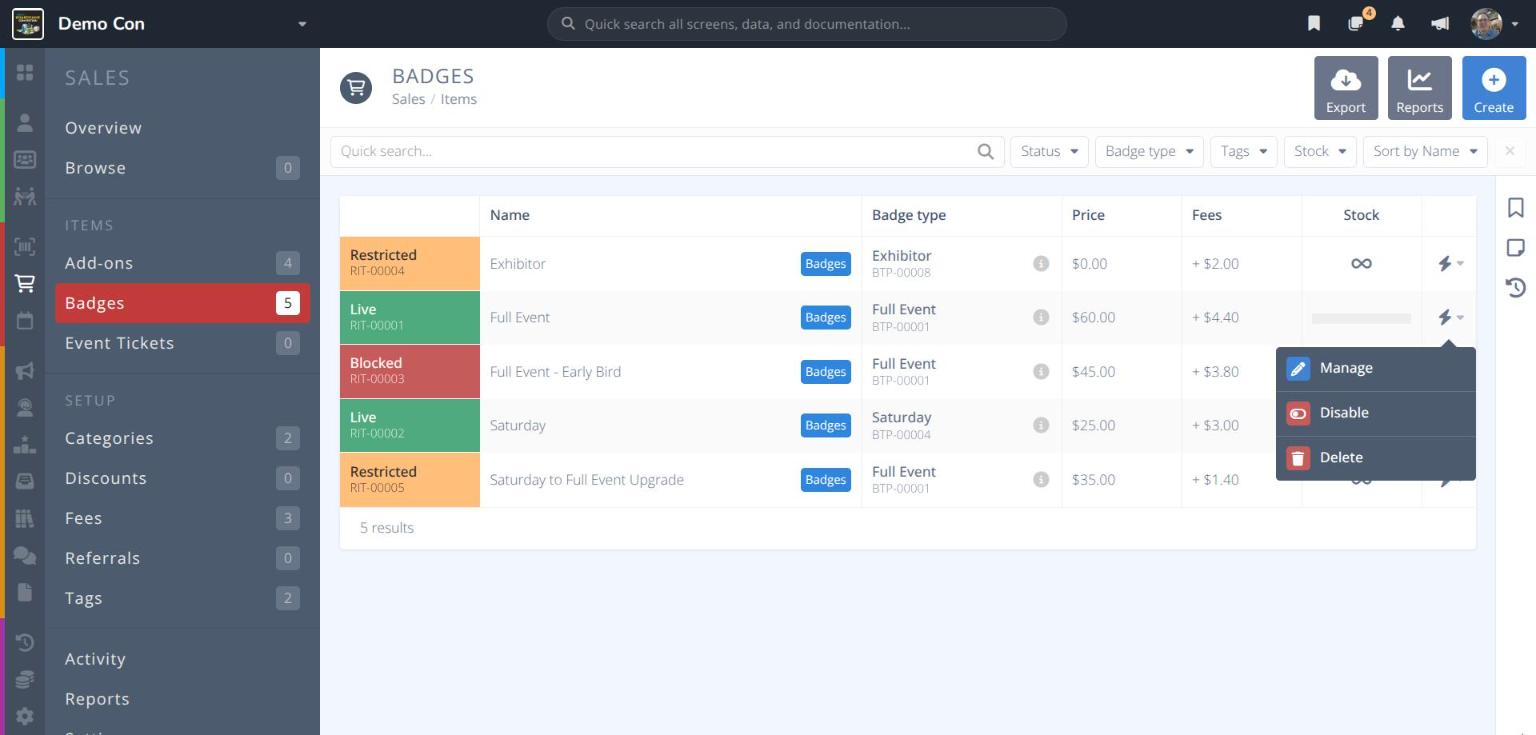Open the Stock filter dropdown
The width and height of the screenshot is (1536, 735).
coord(1321,152)
